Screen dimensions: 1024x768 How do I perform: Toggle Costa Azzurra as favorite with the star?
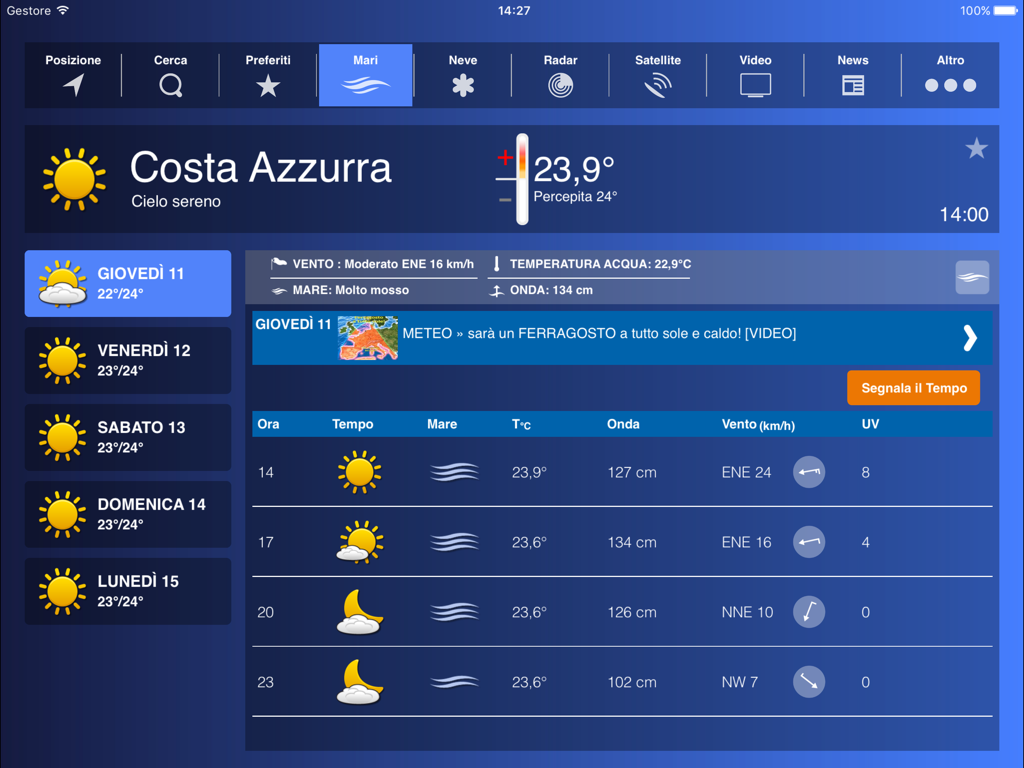coord(975,148)
